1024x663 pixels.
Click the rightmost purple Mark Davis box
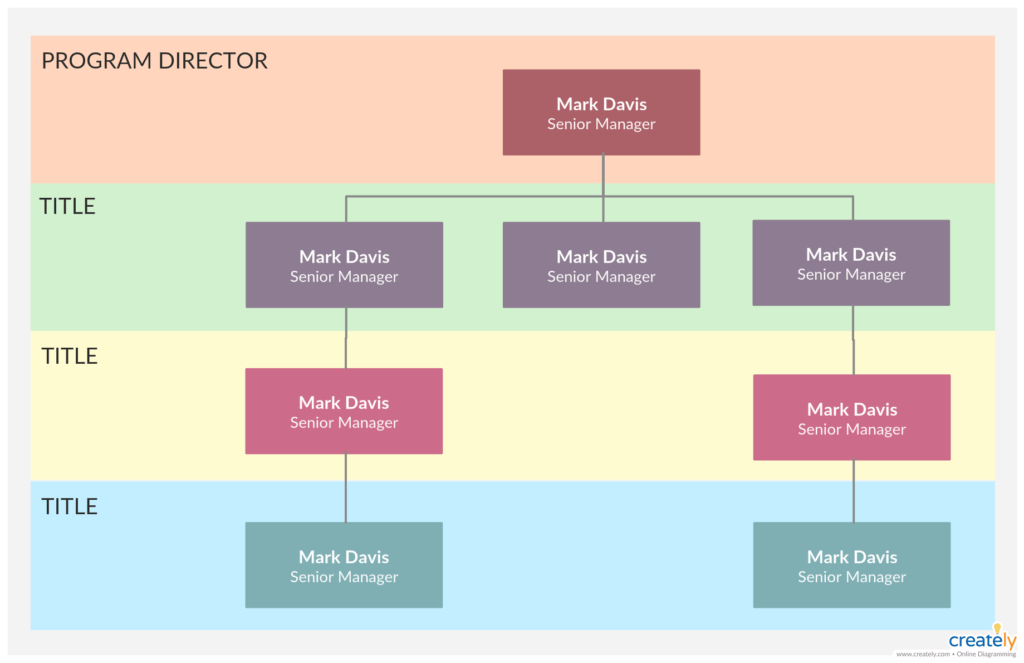[851, 262]
